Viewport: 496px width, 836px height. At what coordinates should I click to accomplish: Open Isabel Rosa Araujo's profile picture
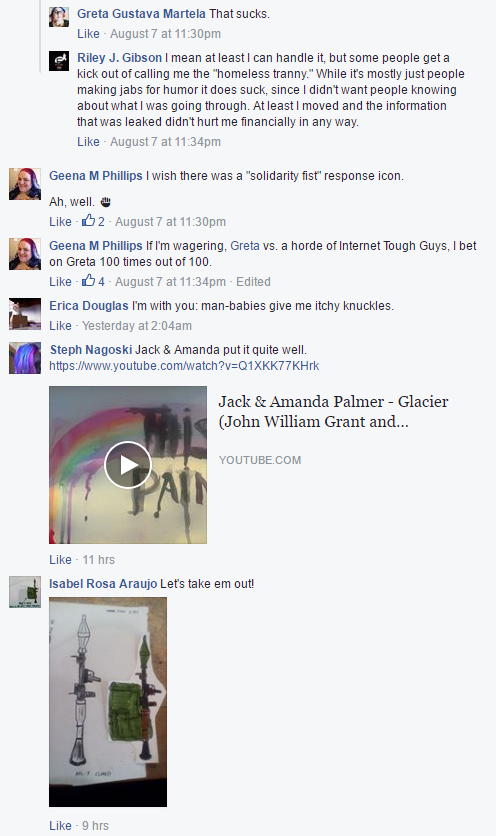[x=25, y=592]
